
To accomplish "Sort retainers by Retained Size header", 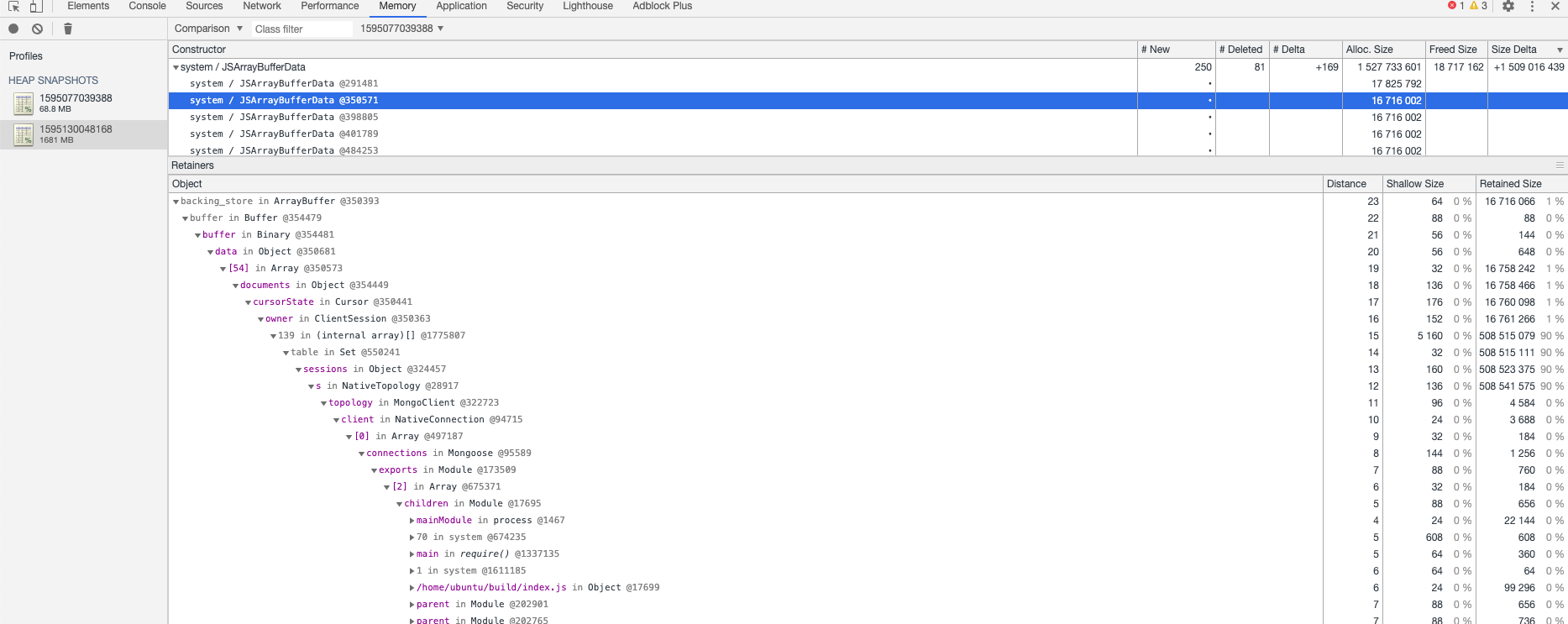I will [x=1521, y=184].
